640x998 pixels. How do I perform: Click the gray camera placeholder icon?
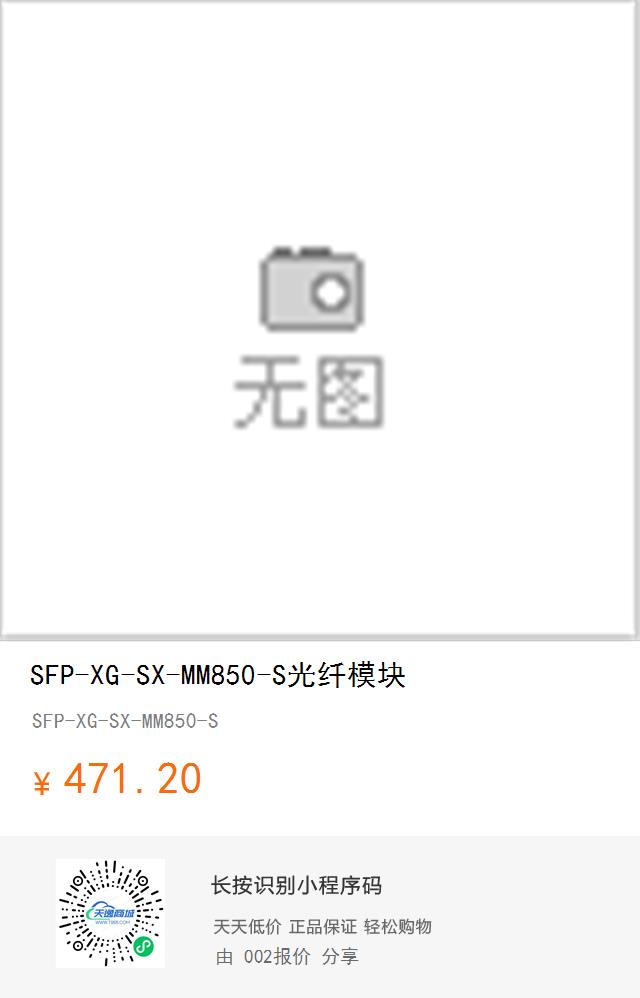[x=311, y=289]
